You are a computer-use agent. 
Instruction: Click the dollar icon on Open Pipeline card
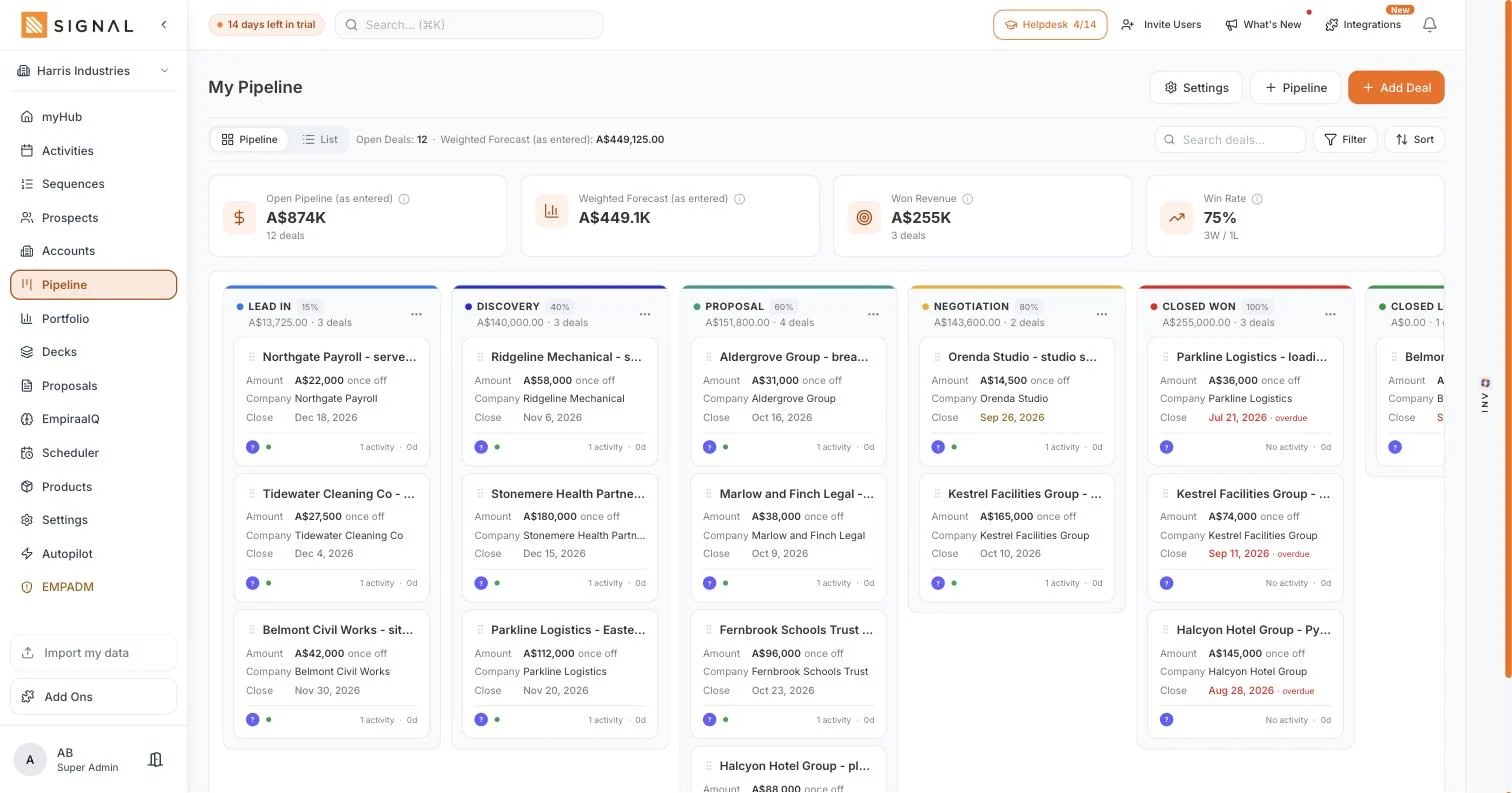(x=239, y=216)
